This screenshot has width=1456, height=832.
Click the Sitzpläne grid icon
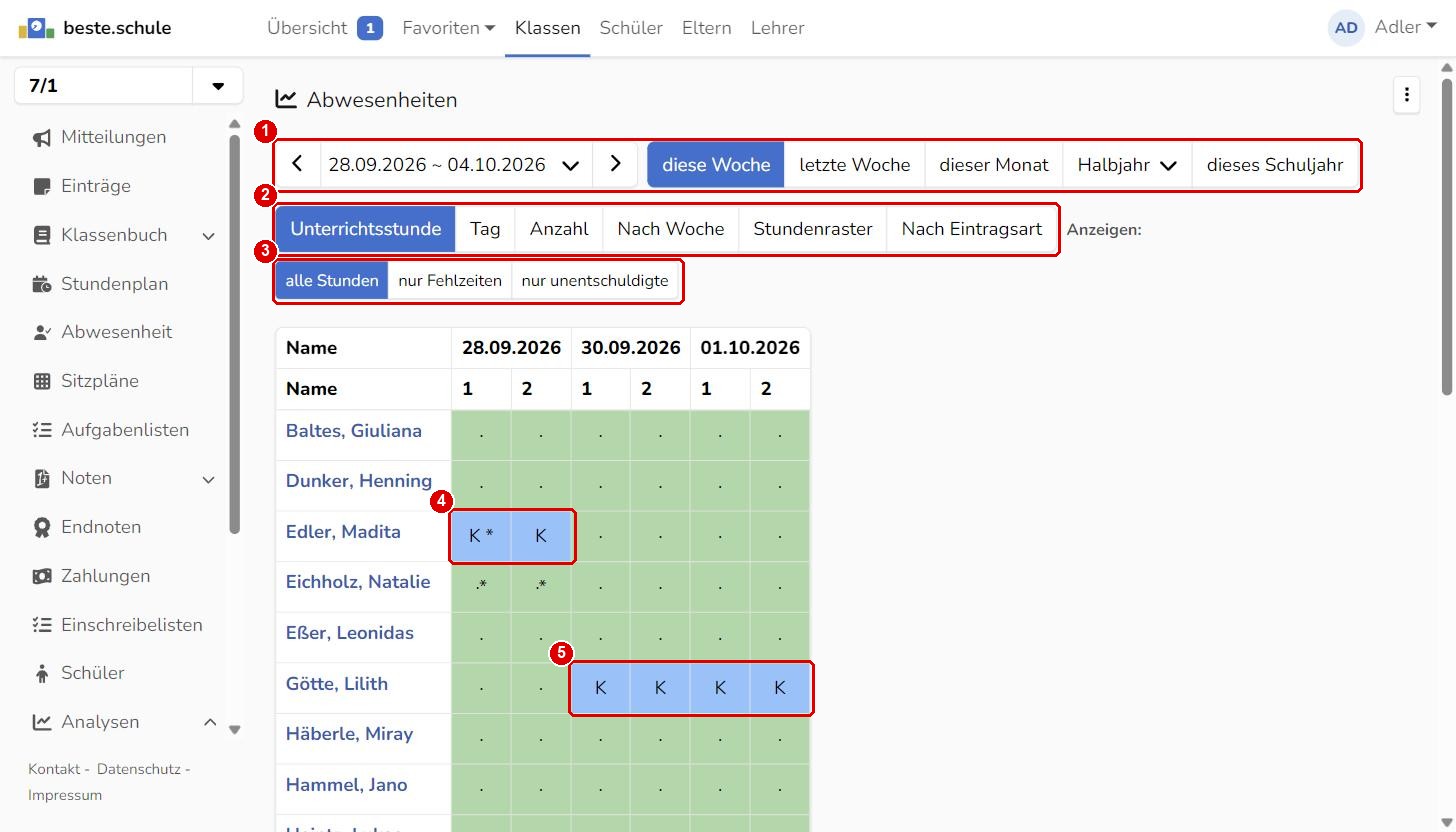42,381
